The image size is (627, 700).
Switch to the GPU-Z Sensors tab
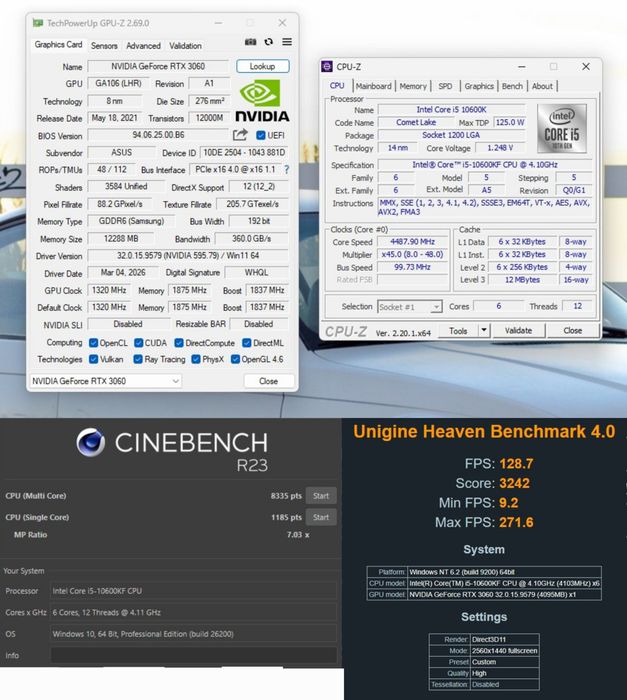(x=104, y=46)
